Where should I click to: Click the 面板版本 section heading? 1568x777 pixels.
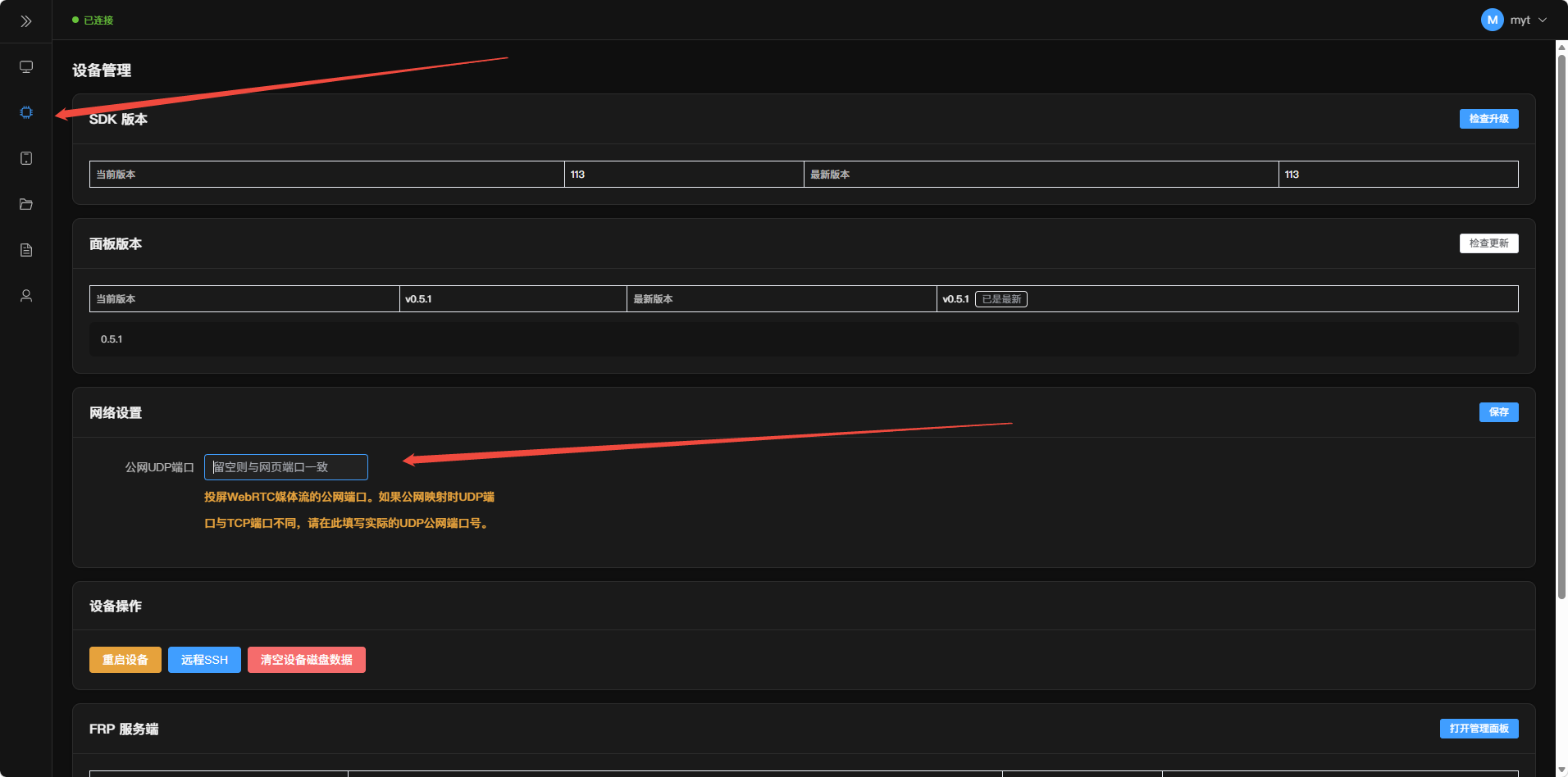116,243
